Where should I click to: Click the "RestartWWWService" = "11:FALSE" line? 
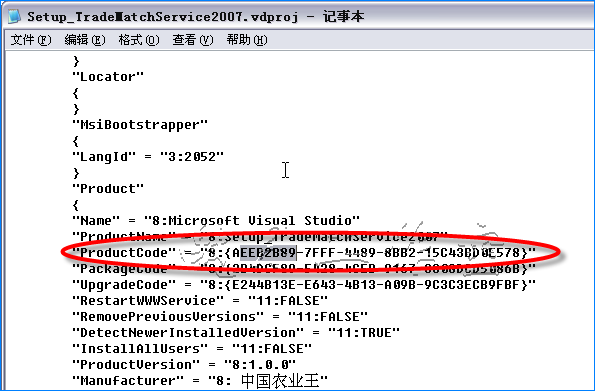pos(200,300)
